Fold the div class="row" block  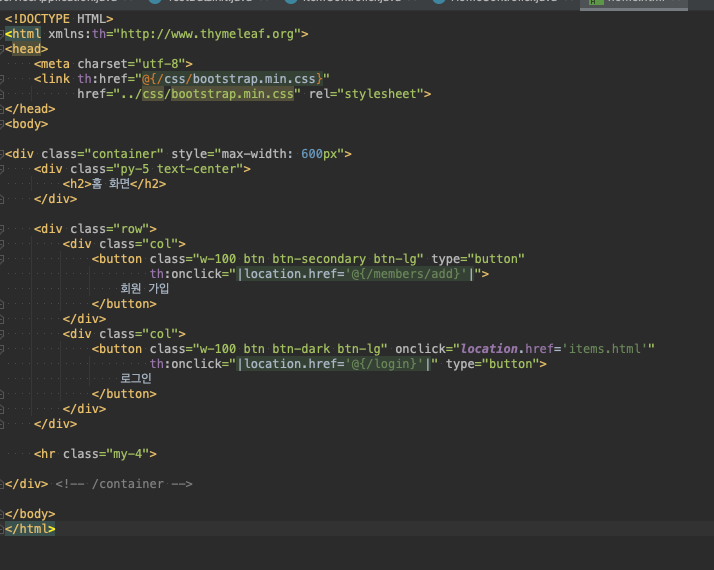pos(1,229)
